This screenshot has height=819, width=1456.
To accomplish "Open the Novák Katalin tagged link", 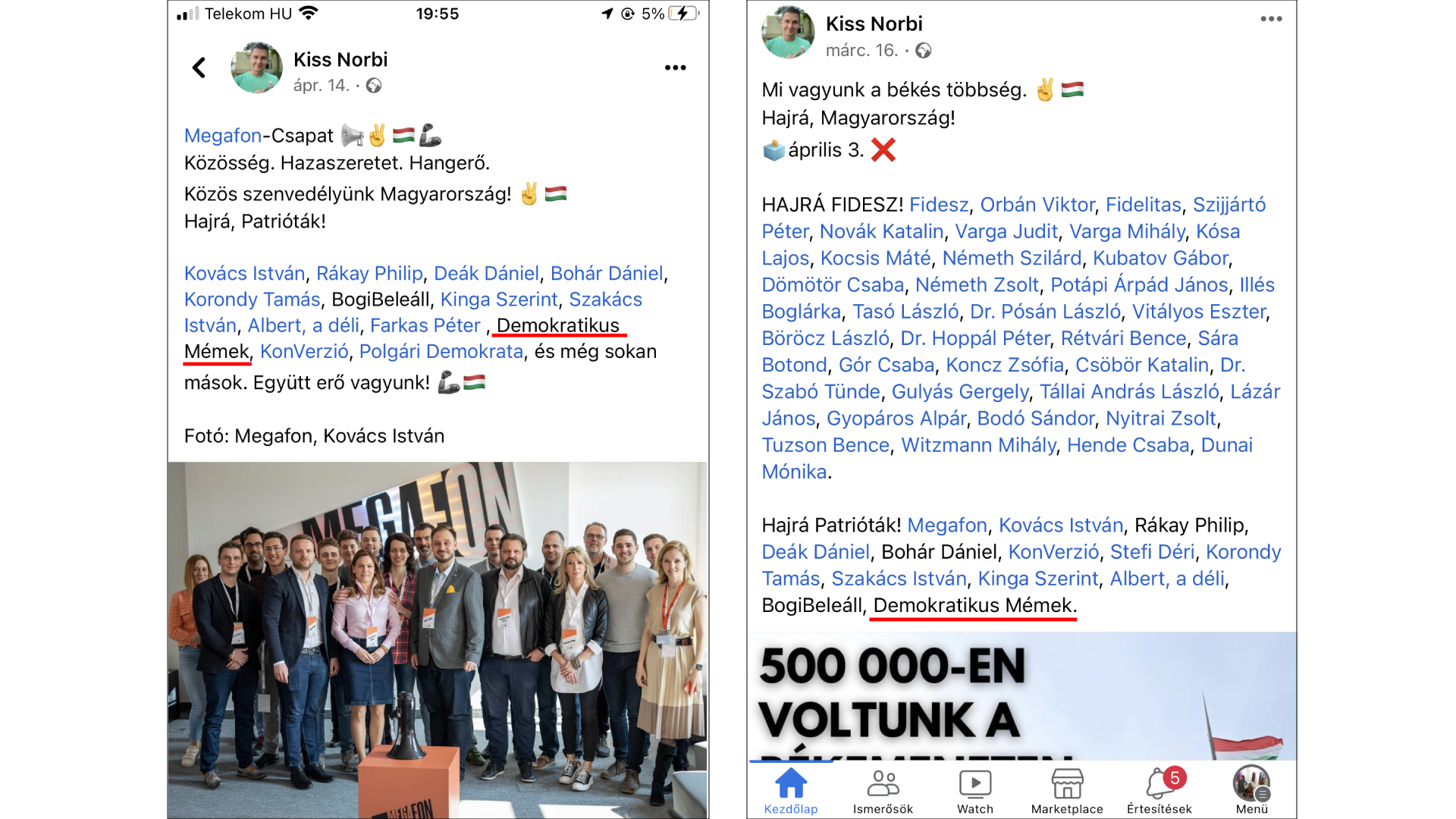I will tap(882, 231).
